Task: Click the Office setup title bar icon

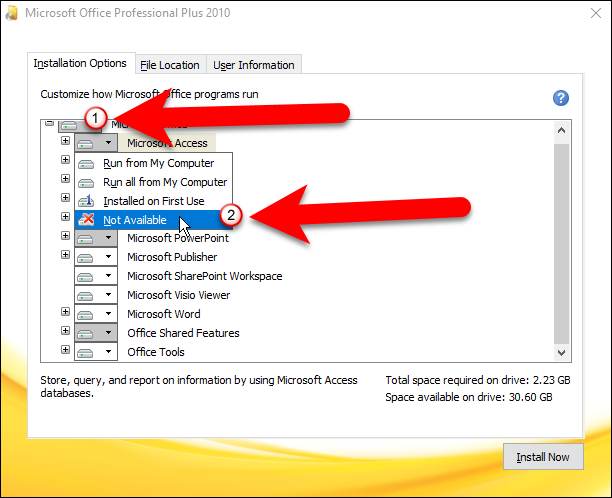Action: tap(12, 13)
